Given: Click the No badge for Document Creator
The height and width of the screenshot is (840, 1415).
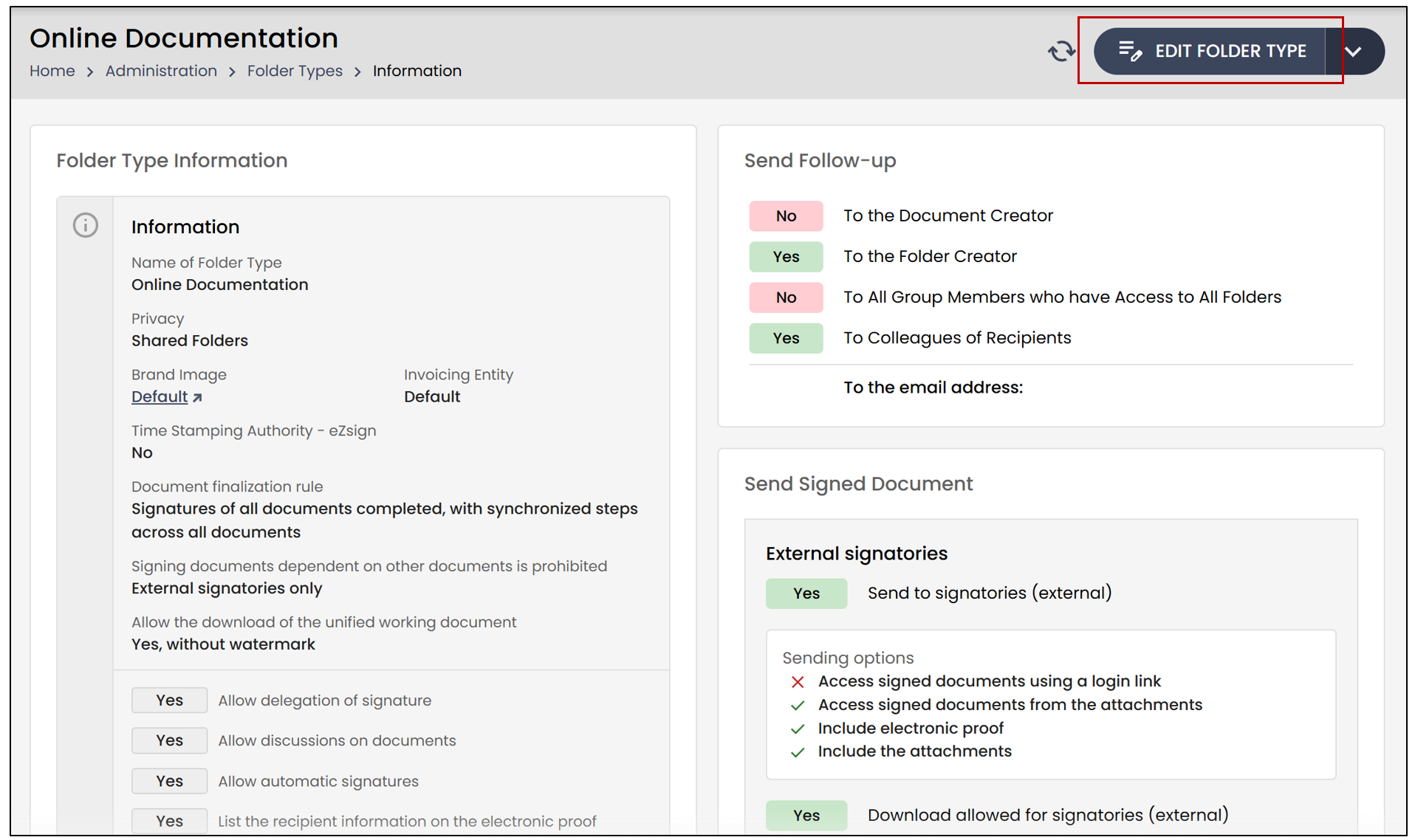Looking at the screenshot, I should (x=786, y=216).
